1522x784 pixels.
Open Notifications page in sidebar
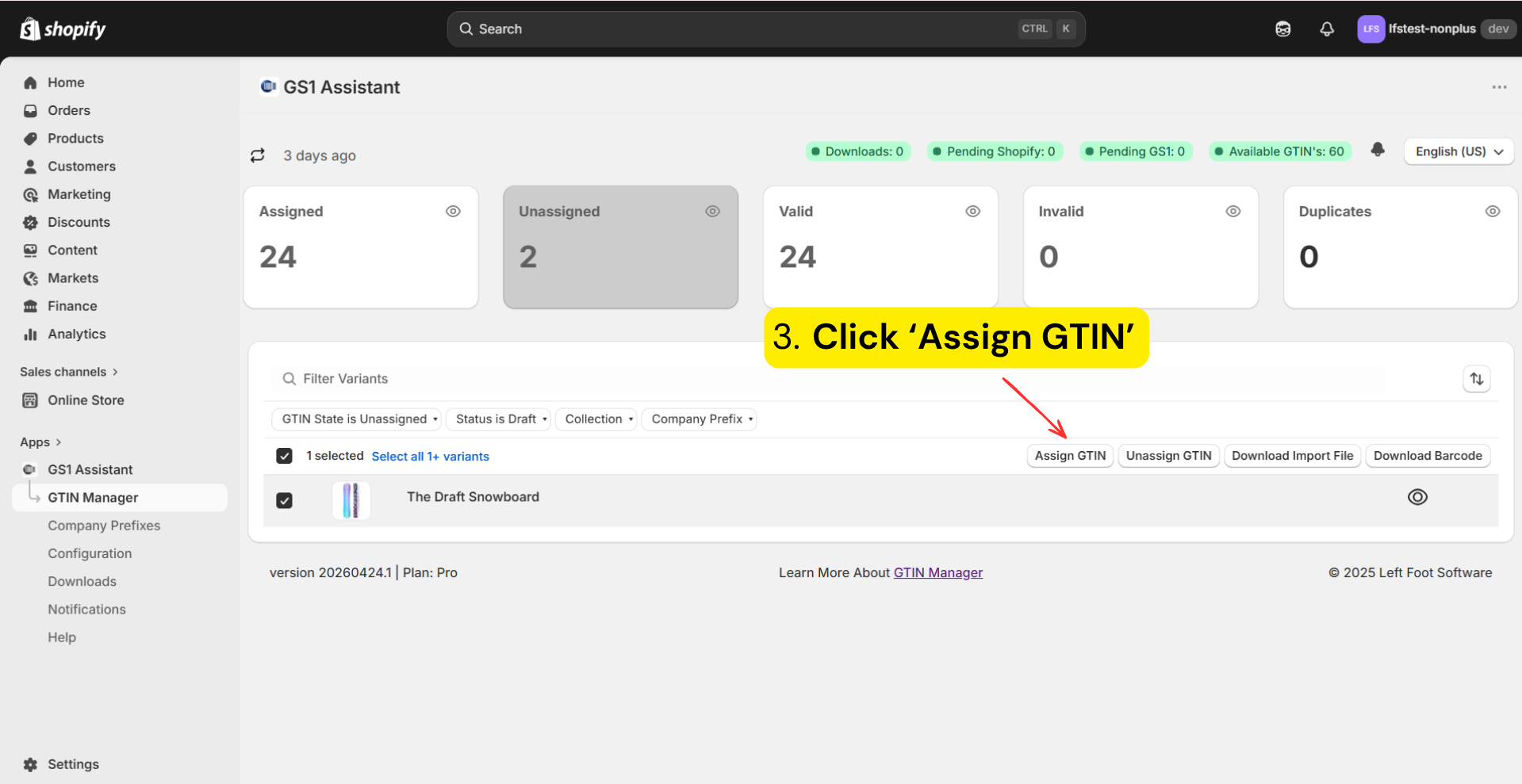point(86,610)
